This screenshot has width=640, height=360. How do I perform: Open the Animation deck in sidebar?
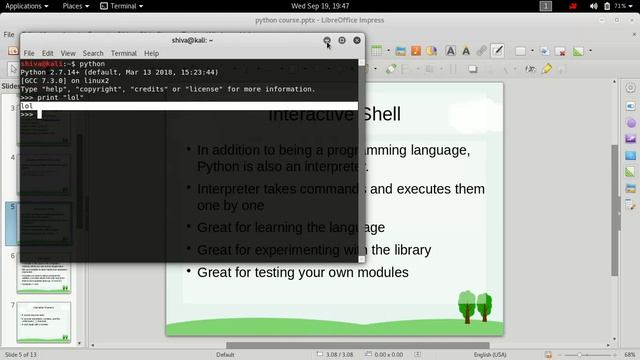coord(630,139)
